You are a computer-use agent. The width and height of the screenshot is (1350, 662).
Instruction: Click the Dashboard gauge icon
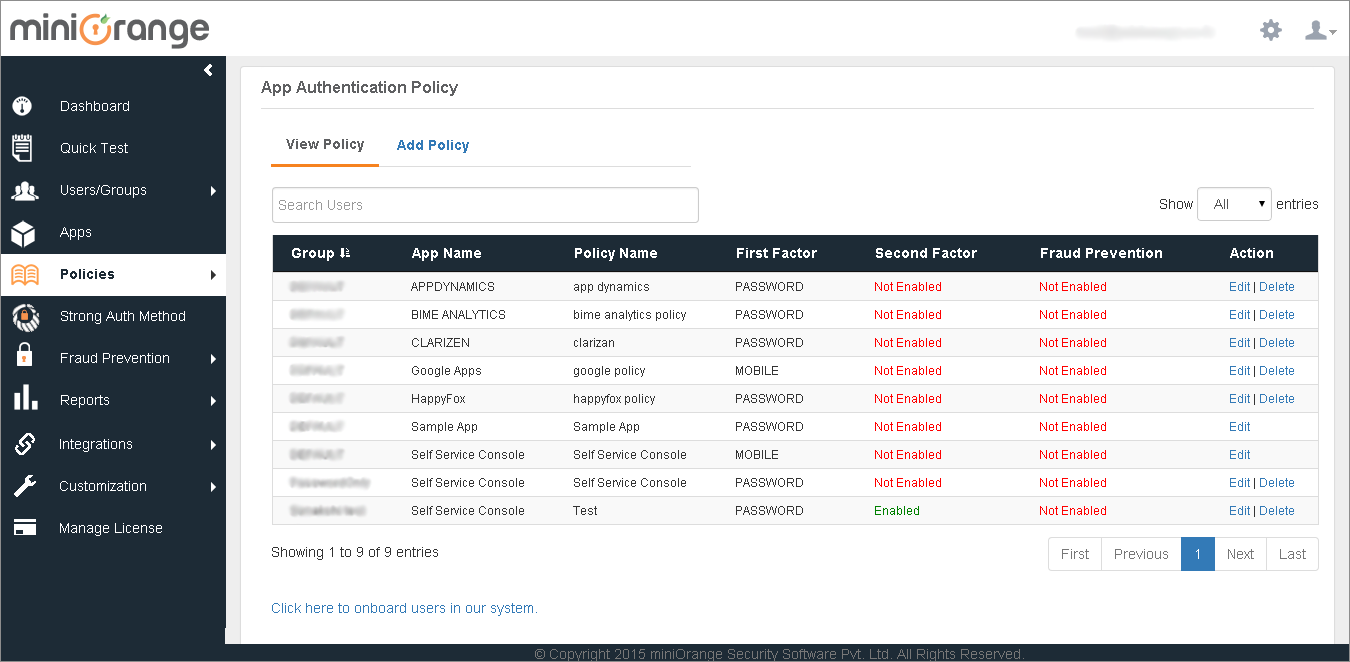coord(22,106)
